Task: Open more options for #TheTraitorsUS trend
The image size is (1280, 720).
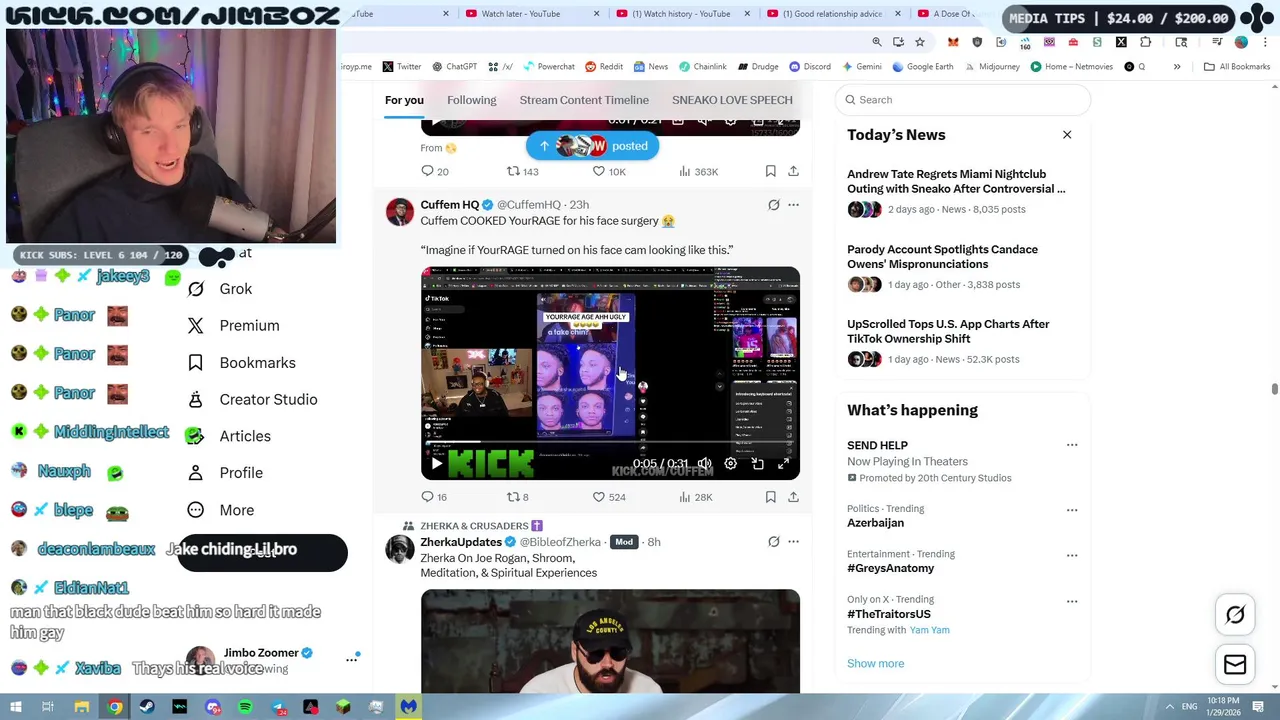Action: (1072, 601)
